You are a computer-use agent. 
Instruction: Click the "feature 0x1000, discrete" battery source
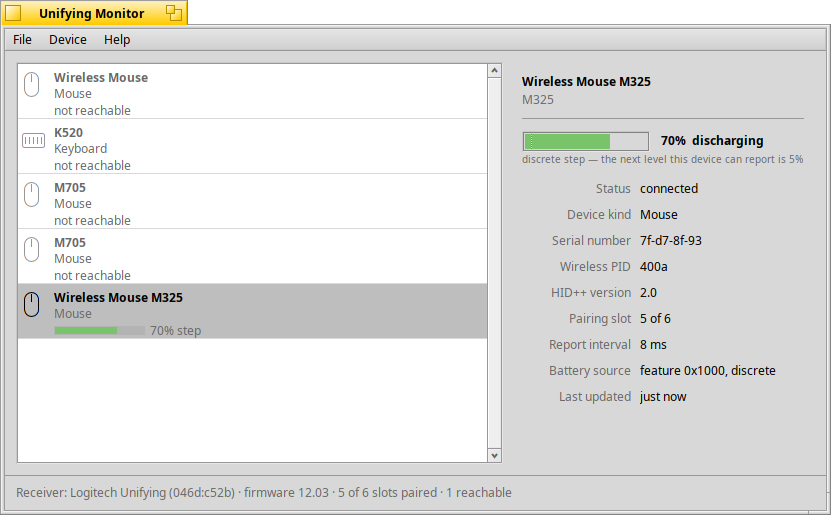708,370
